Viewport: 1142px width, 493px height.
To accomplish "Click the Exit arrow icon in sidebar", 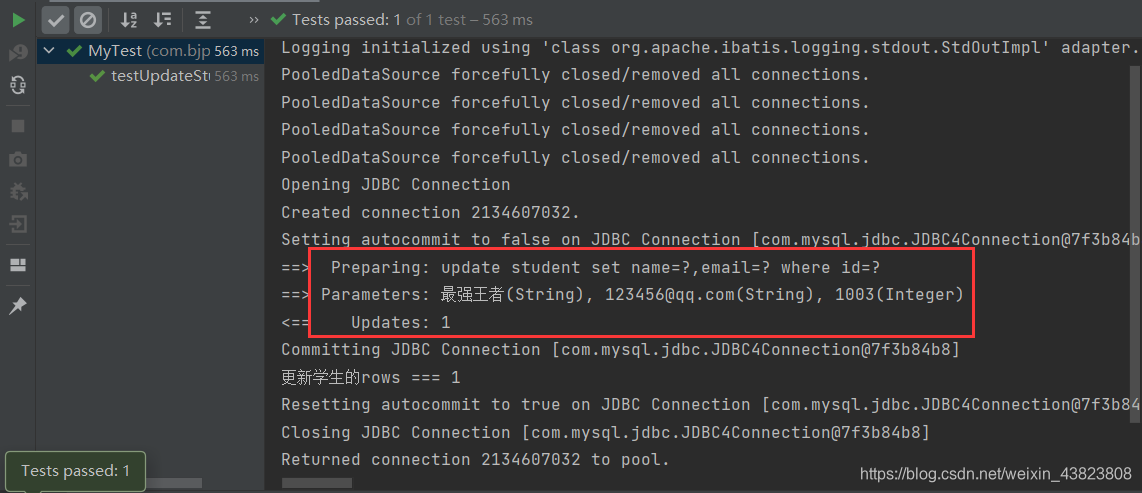I will tap(18, 223).
